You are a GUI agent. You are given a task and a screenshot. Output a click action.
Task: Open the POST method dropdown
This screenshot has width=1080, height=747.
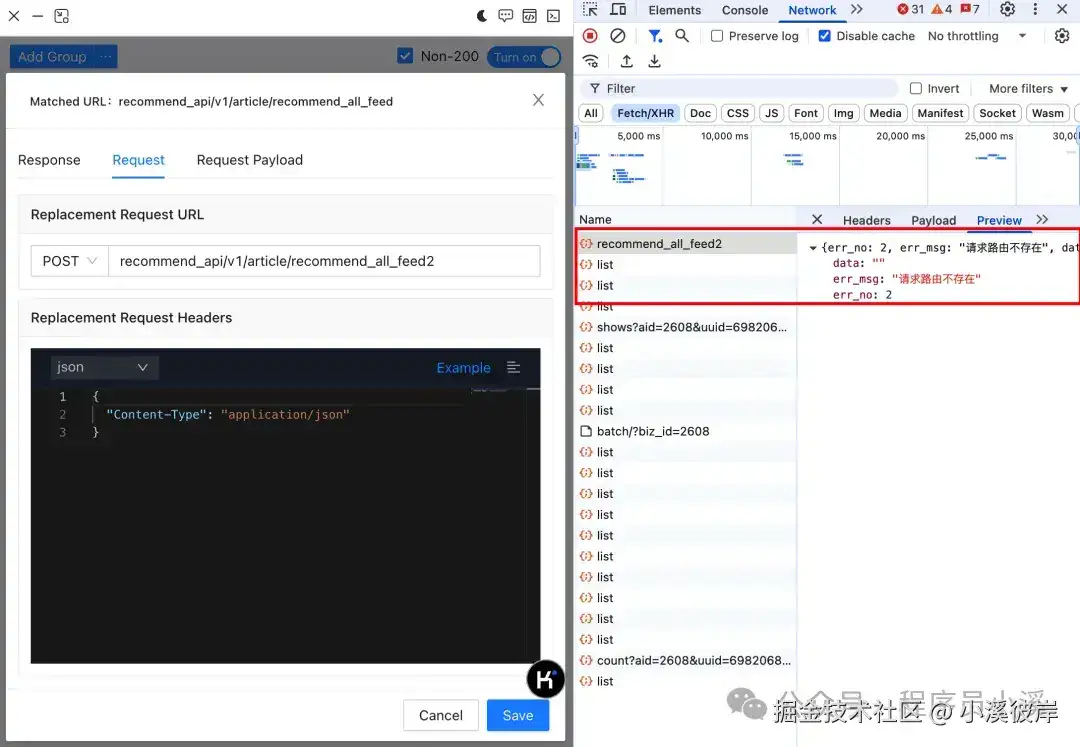click(70, 261)
